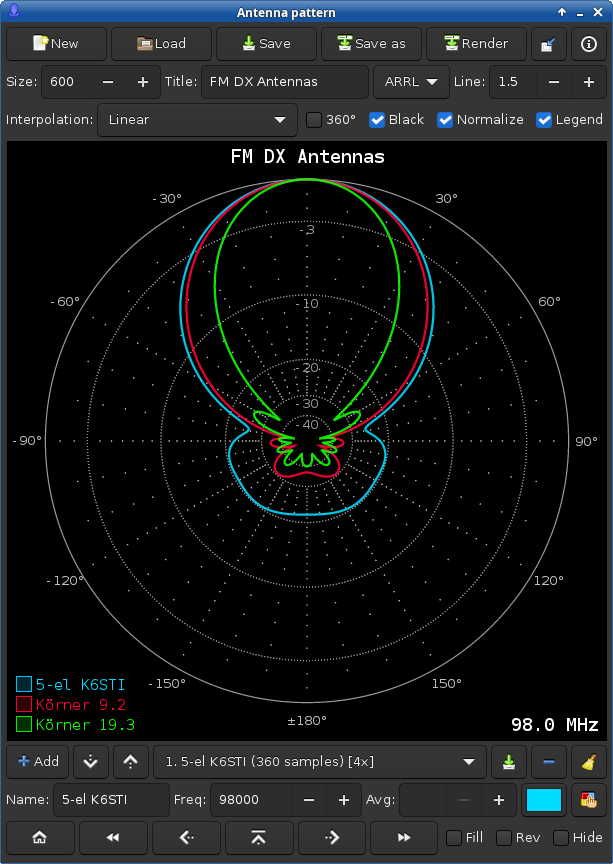
Task: Click the color picker hand icon
Action: tap(589, 800)
